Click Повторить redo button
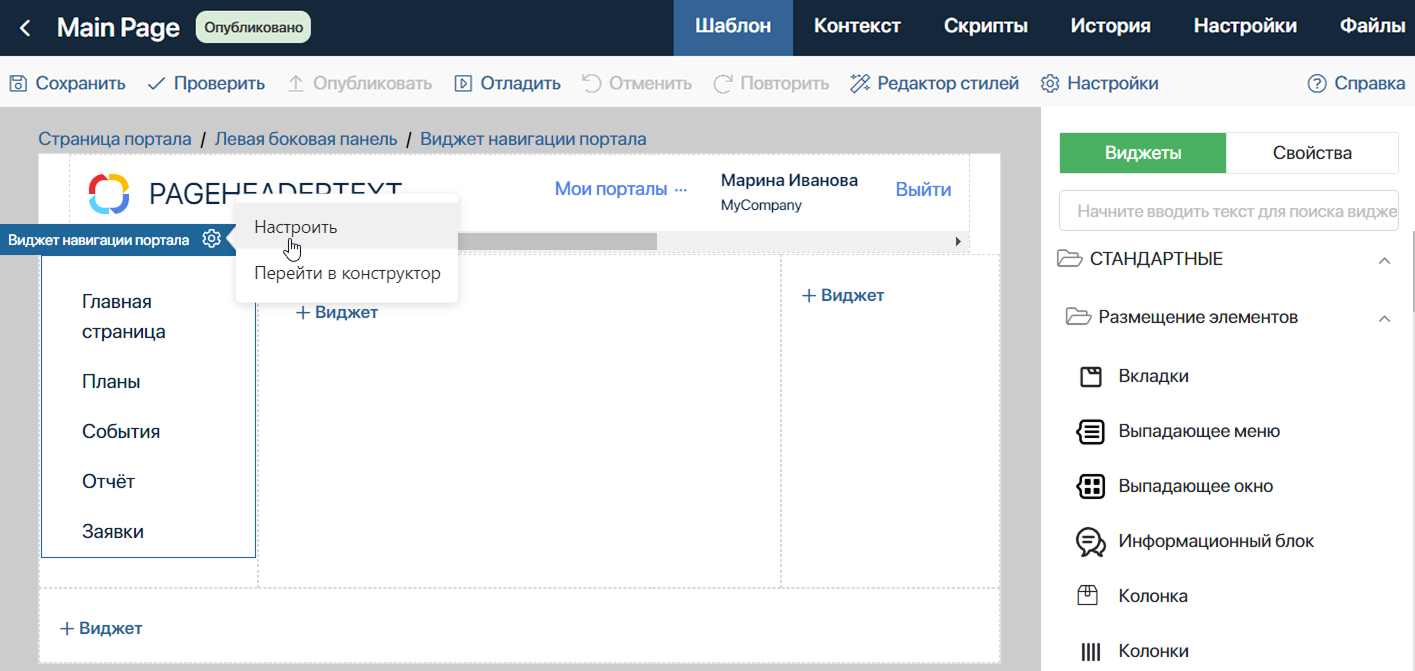The width and height of the screenshot is (1415, 671). click(771, 83)
